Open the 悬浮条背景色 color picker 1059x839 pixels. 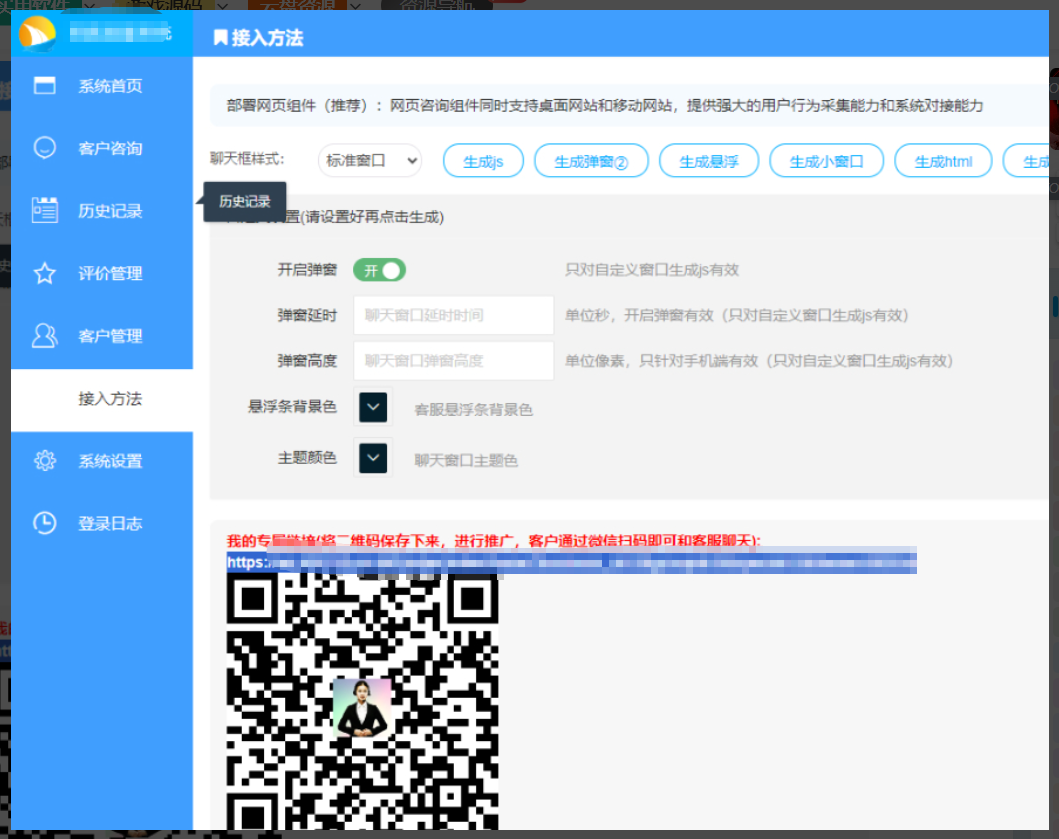(373, 407)
